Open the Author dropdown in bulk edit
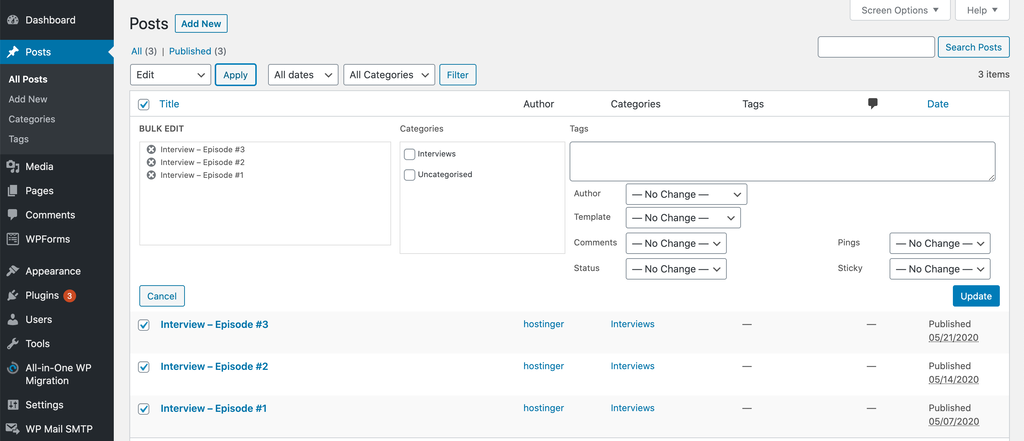Image resolution: width=1024 pixels, height=441 pixels. (x=686, y=194)
